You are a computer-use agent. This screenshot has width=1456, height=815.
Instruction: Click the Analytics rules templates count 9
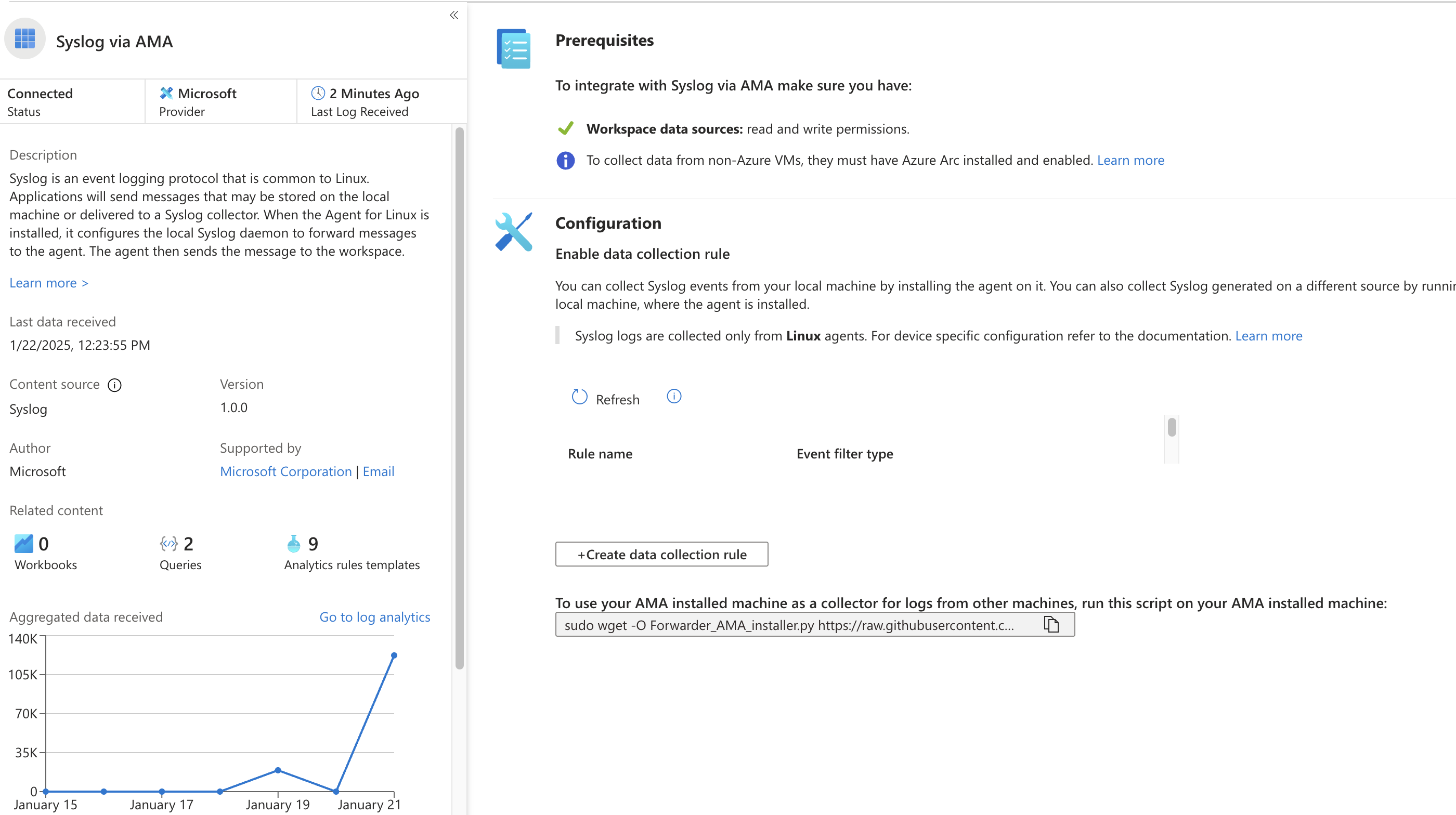tap(313, 544)
